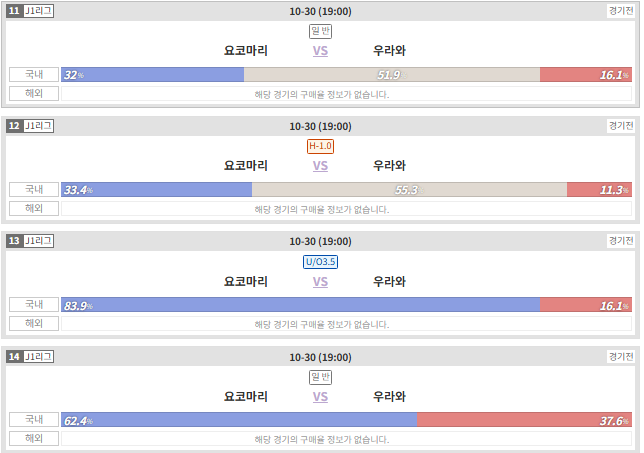Image resolution: width=644 pixels, height=453 pixels.
Task: Click the gray 55.3% draw segment
Action: pos(409,190)
